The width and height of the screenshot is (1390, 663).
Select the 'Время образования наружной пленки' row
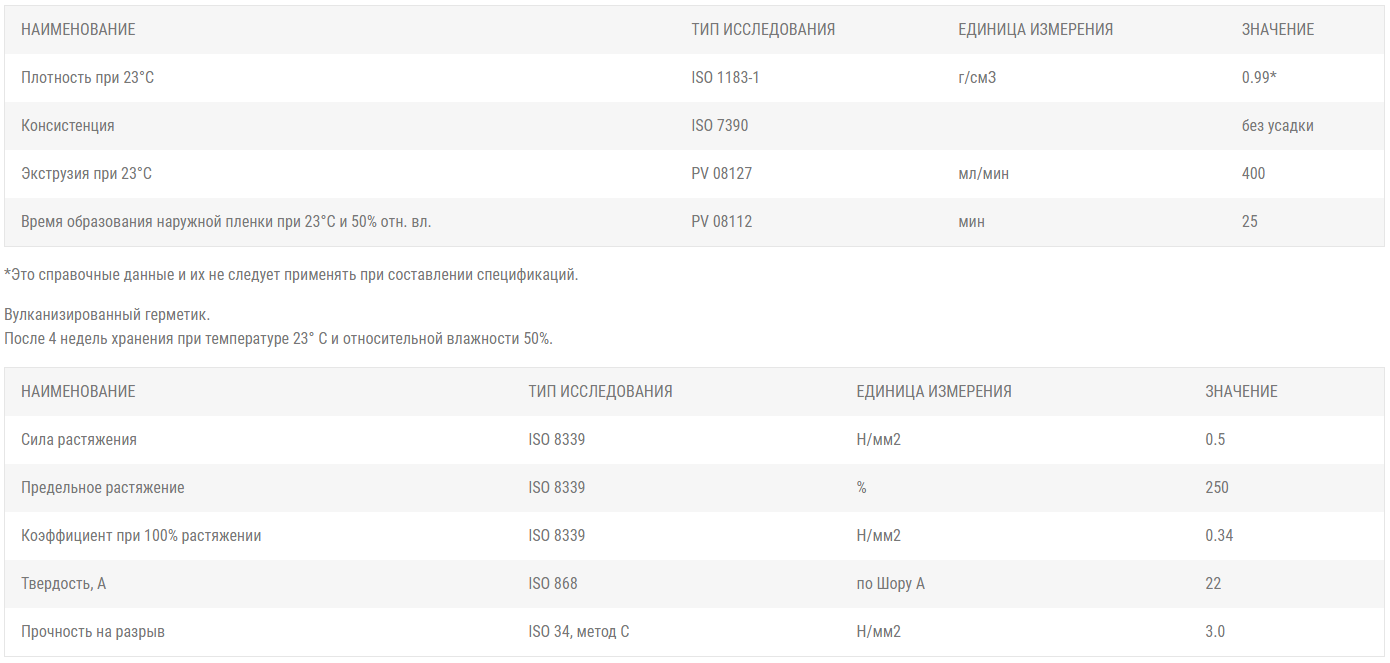coord(226,222)
